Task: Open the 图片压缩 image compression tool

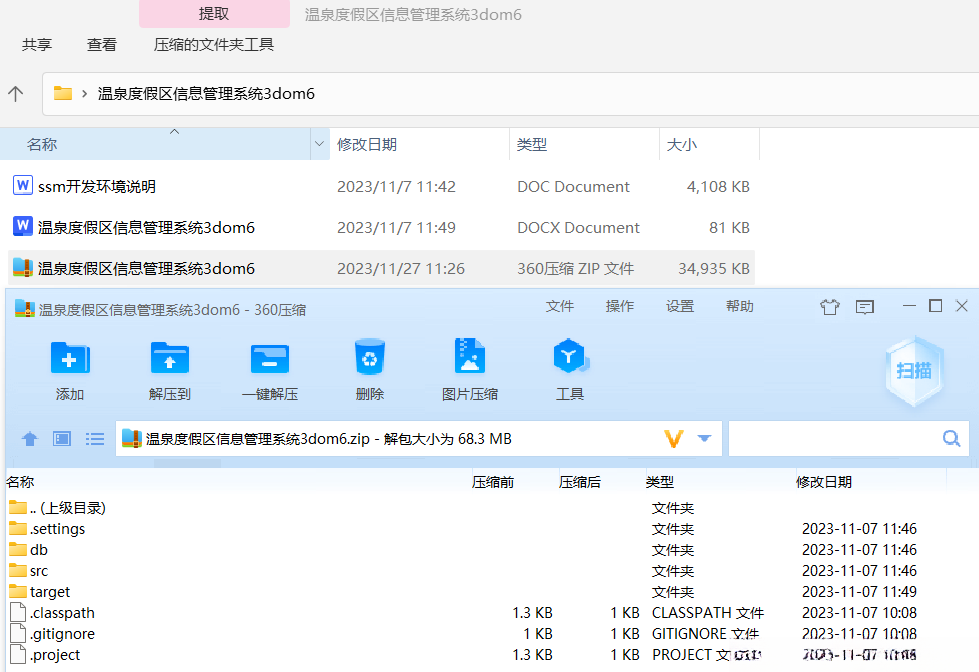Action: click(470, 356)
